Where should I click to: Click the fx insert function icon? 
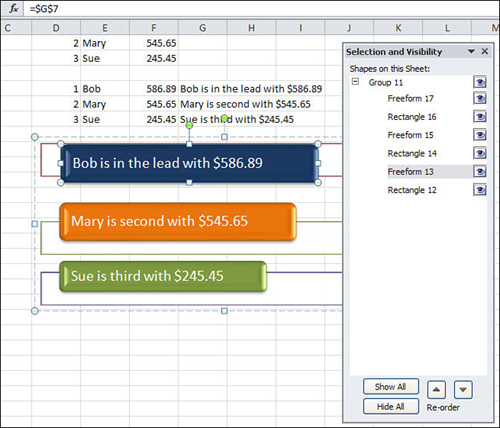13,8
